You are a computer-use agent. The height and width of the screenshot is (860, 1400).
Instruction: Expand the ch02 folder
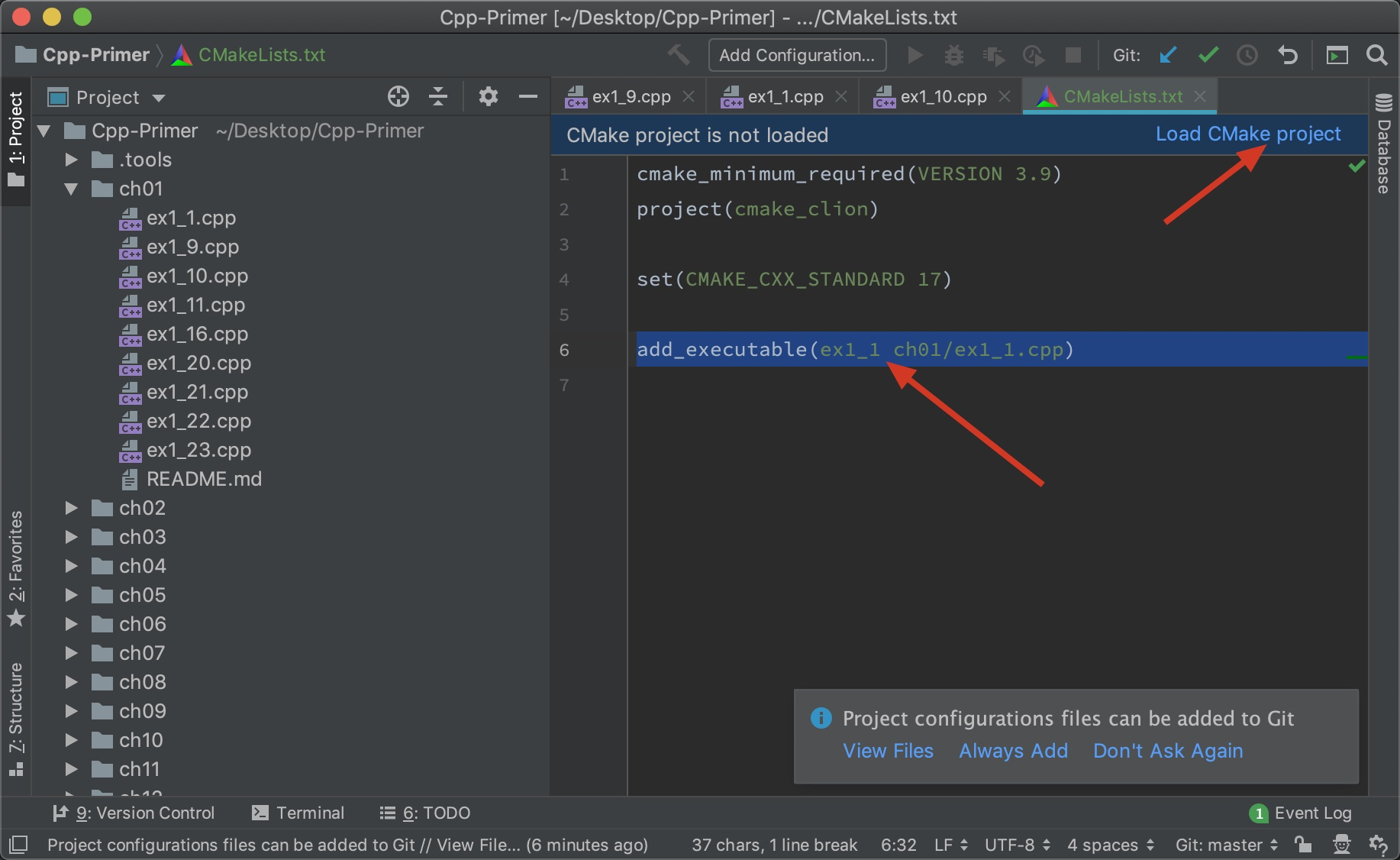pyautogui.click(x=72, y=508)
